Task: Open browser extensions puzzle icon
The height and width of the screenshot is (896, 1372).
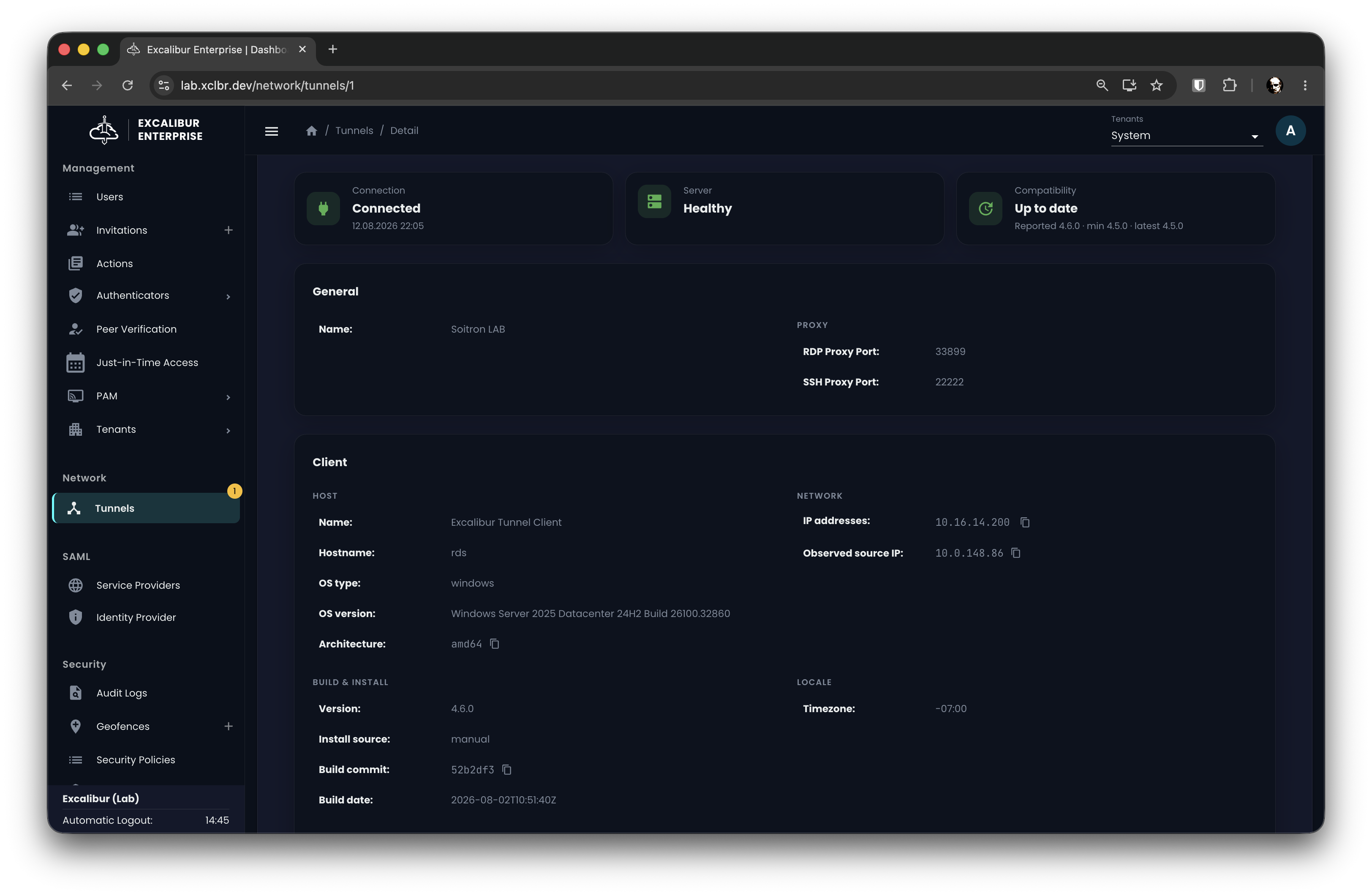Action: click(1229, 85)
